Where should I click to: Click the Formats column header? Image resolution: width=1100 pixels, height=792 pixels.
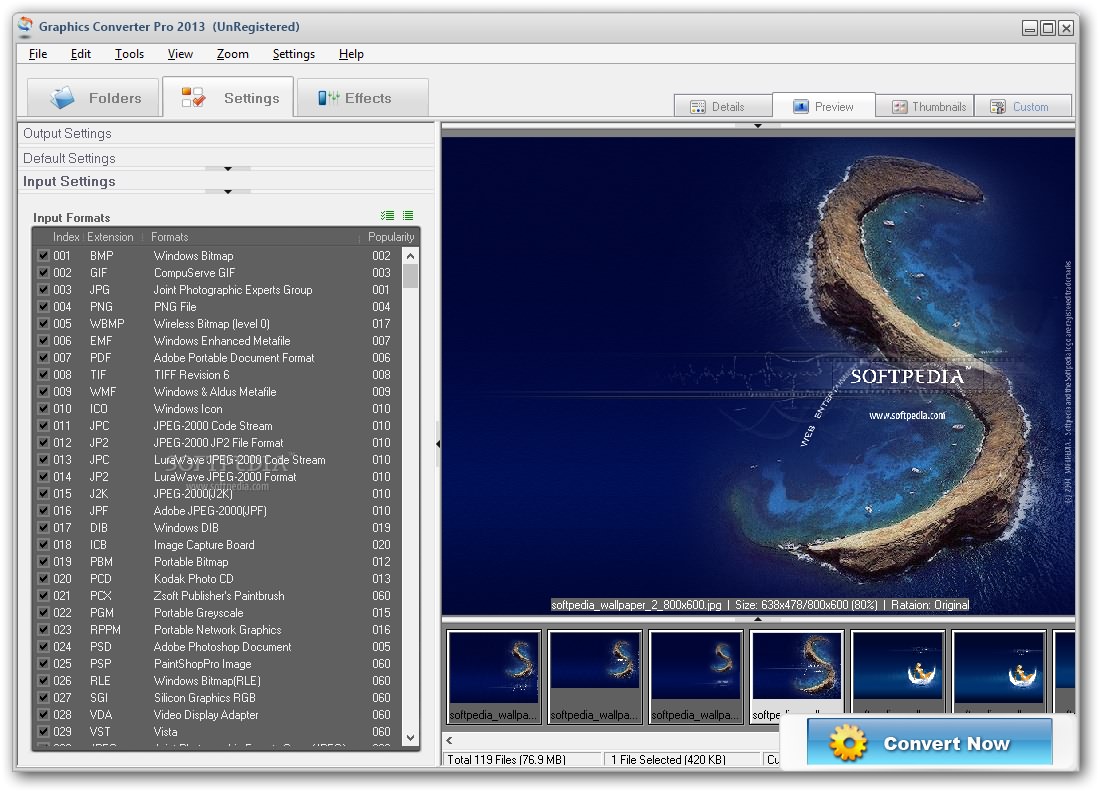point(250,237)
